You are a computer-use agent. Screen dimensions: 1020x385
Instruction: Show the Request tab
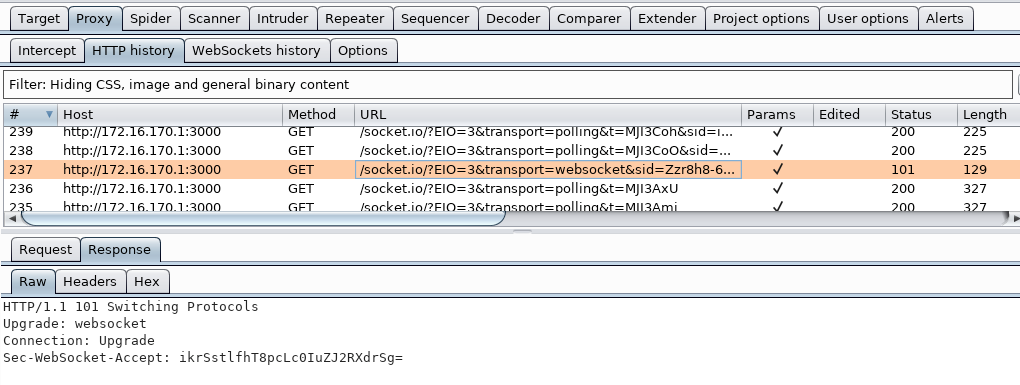[46, 250]
